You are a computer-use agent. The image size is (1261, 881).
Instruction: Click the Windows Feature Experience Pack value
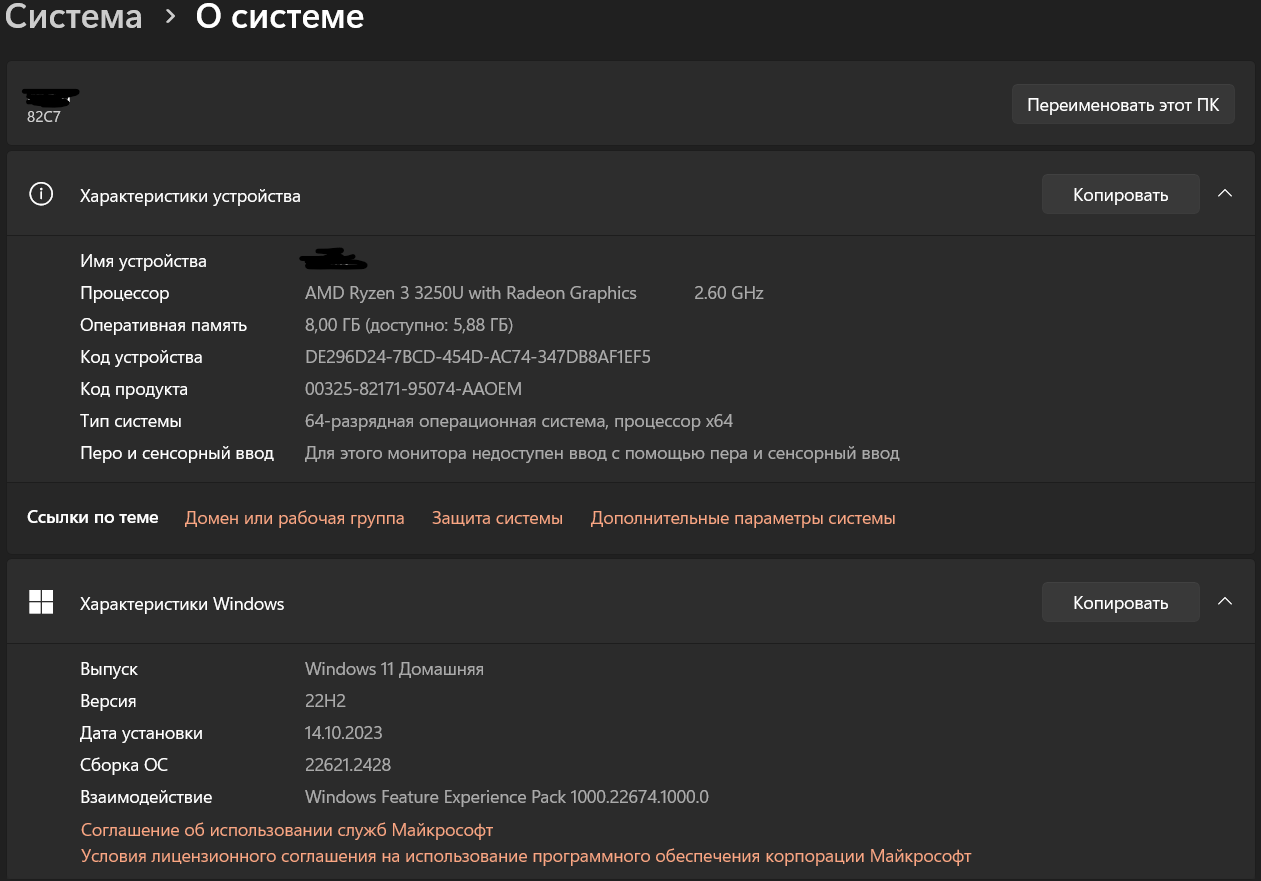[x=507, y=797]
